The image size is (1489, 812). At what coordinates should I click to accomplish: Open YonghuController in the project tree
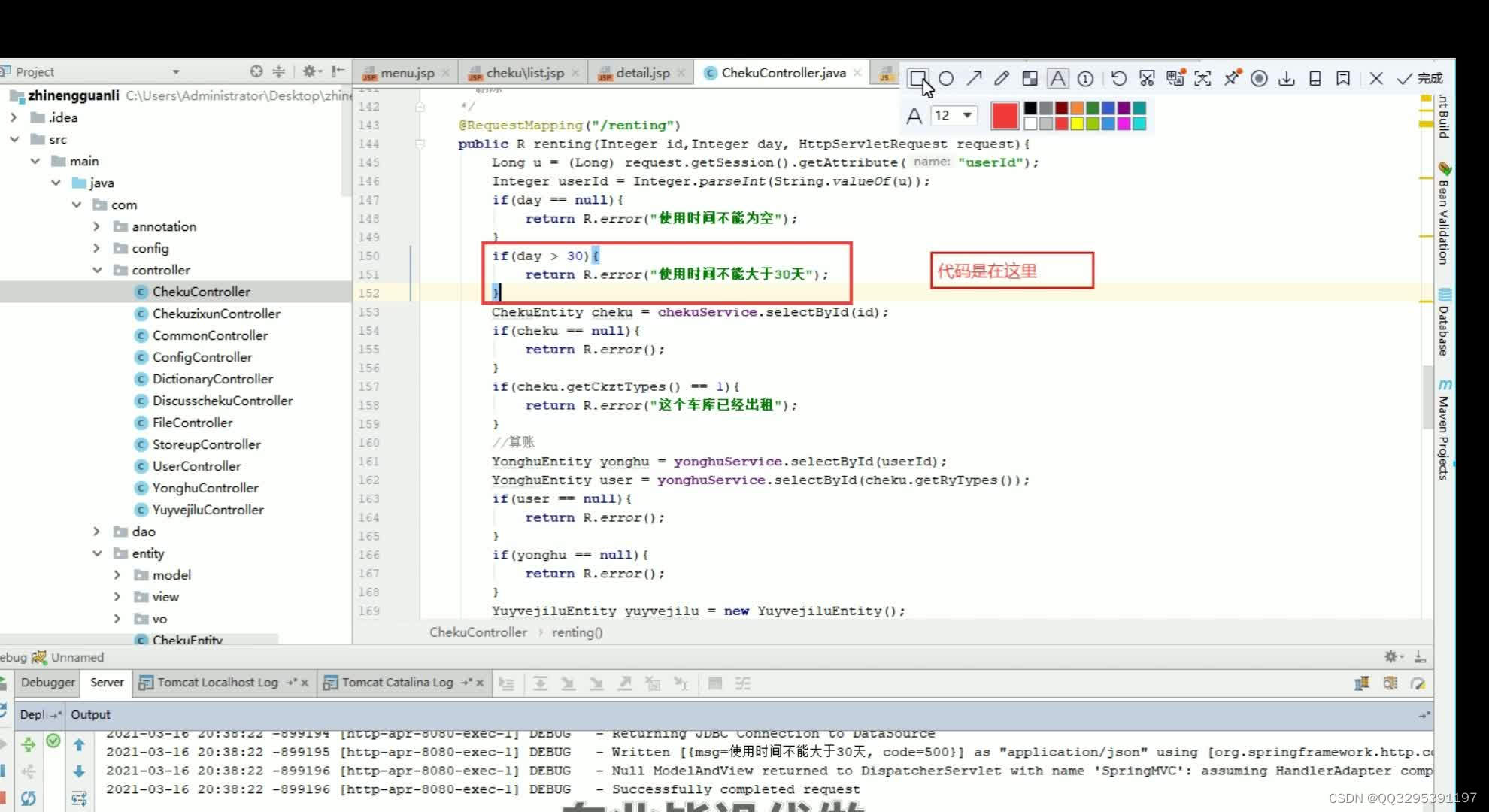(x=205, y=488)
